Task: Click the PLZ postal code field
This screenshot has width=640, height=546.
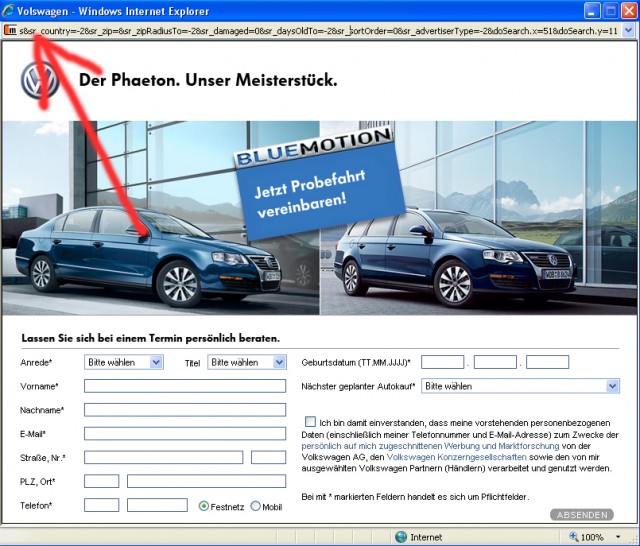Action: click(102, 481)
